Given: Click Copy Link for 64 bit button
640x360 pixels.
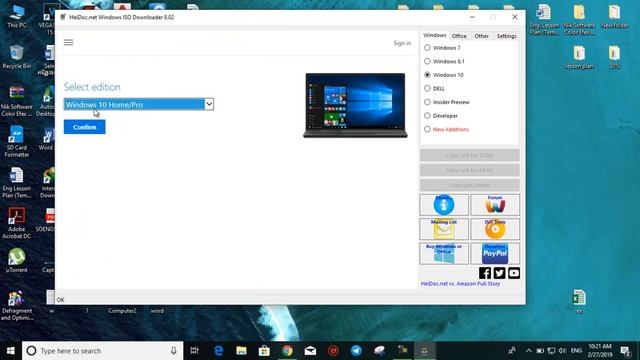Looking at the screenshot, I should [x=469, y=170].
